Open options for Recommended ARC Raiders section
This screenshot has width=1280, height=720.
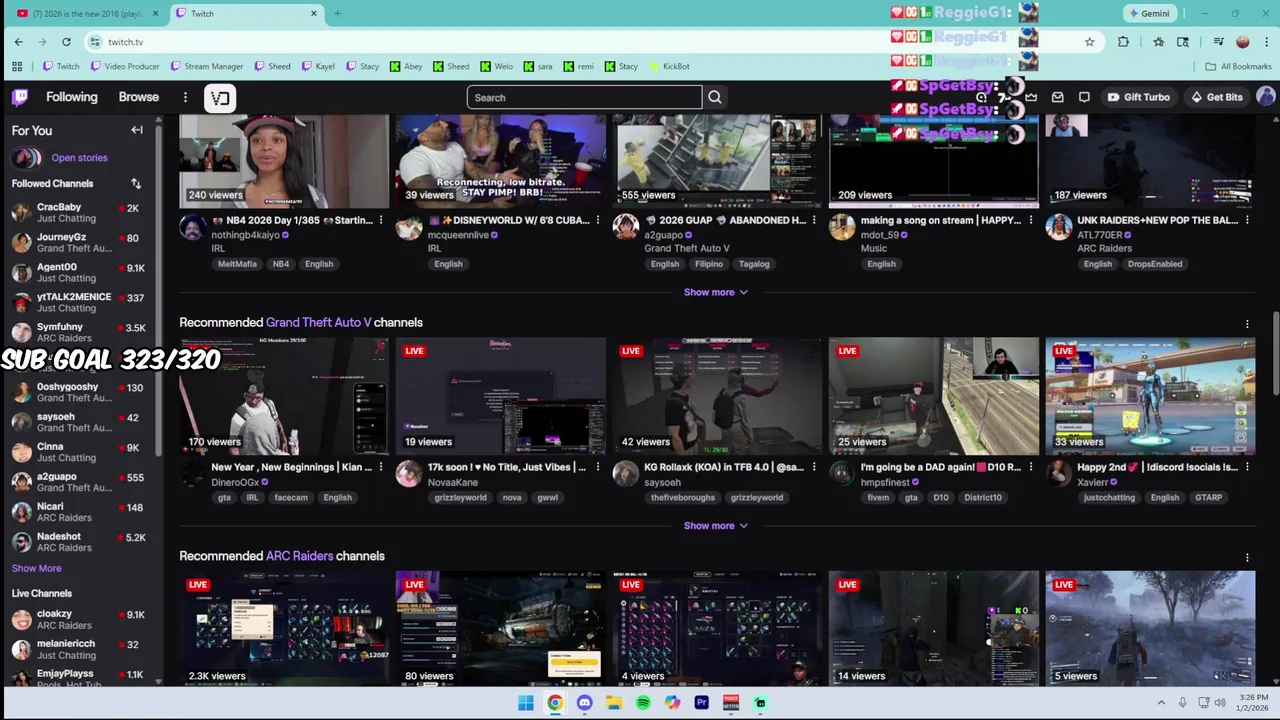coord(1247,557)
